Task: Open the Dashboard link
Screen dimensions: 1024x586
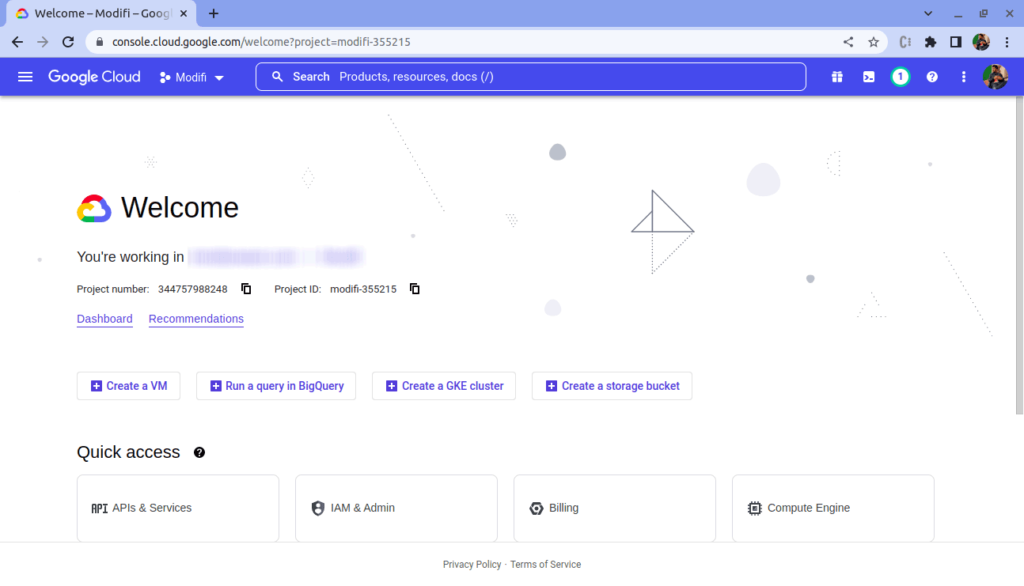Action: [x=104, y=319]
